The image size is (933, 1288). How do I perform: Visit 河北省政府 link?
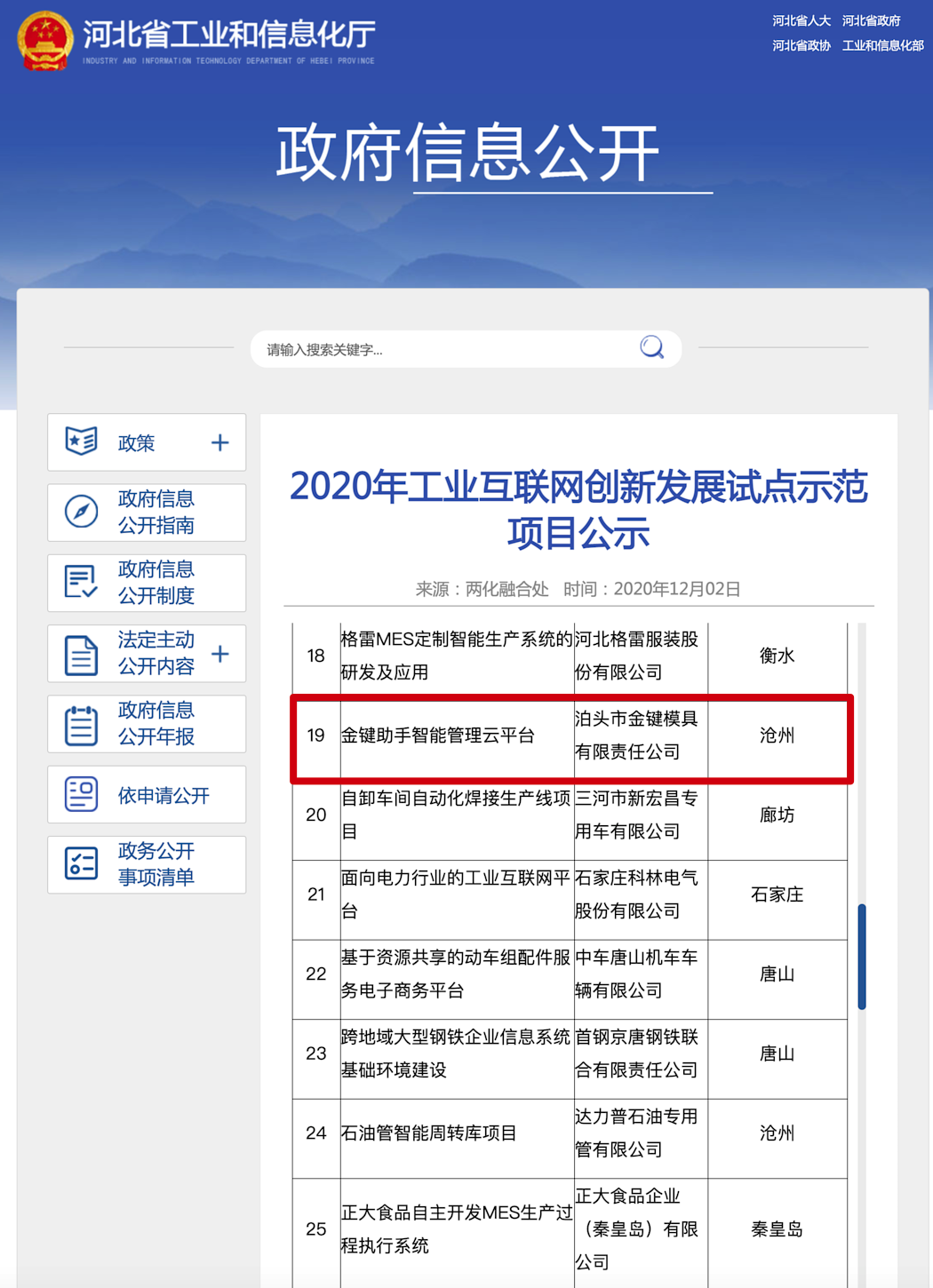click(872, 20)
